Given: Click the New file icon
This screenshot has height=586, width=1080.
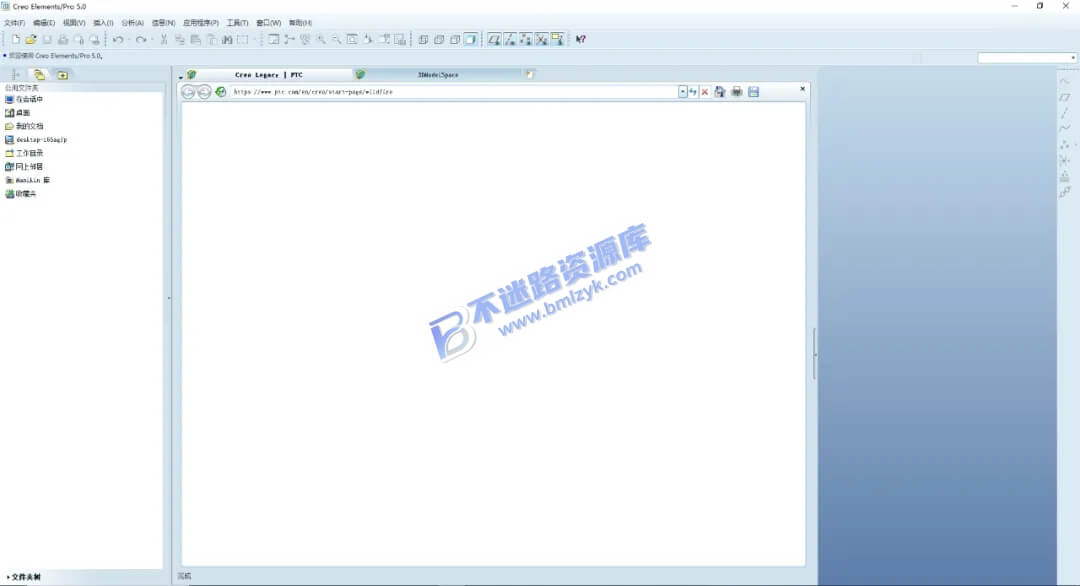Looking at the screenshot, I should point(15,39).
